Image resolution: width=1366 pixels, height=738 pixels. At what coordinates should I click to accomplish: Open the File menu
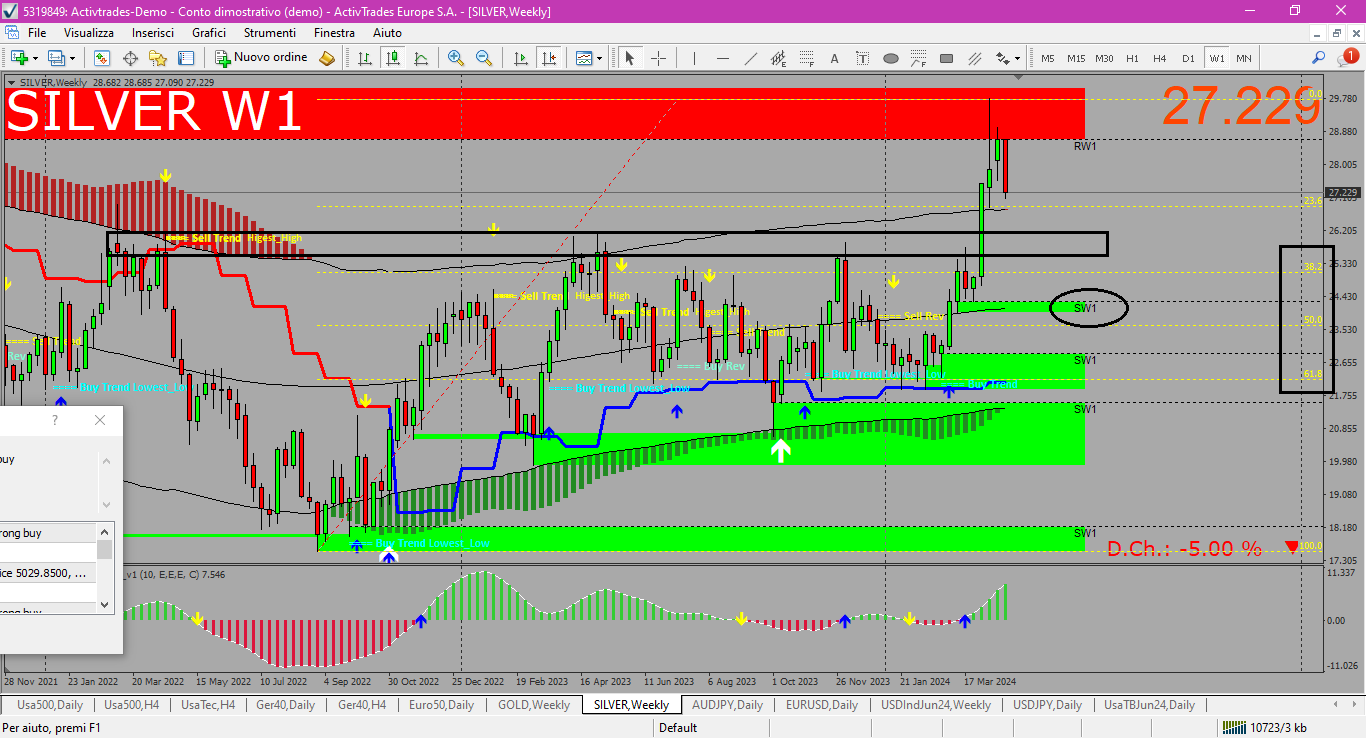[x=37, y=33]
